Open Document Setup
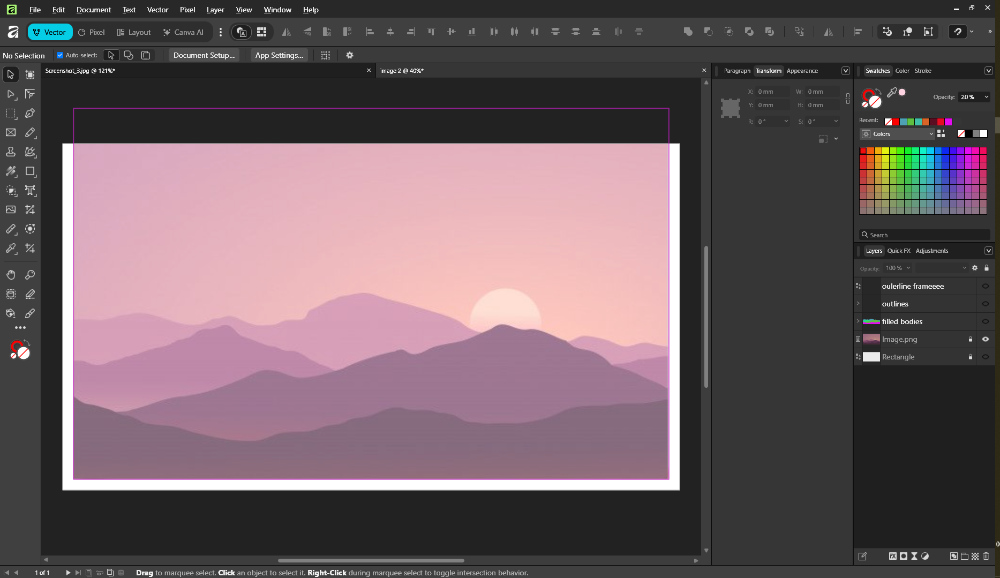Viewport: 1000px width, 578px height. (204, 56)
